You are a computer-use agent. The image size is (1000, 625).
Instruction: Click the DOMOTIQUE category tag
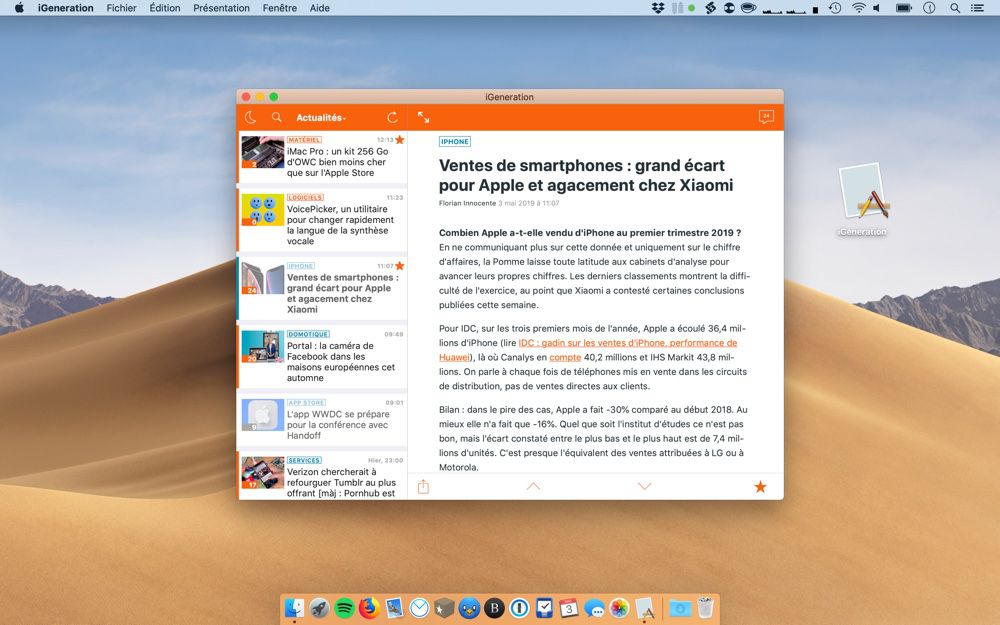click(x=308, y=334)
